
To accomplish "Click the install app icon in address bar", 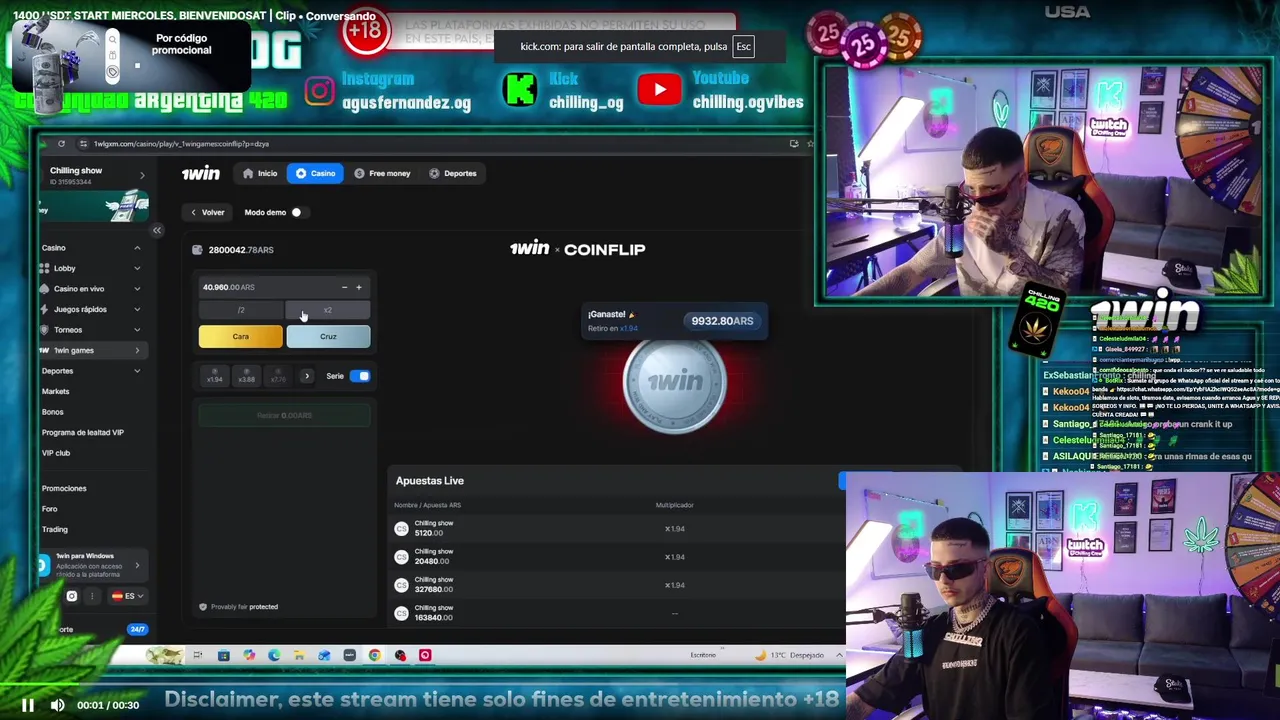I will click(x=794, y=144).
